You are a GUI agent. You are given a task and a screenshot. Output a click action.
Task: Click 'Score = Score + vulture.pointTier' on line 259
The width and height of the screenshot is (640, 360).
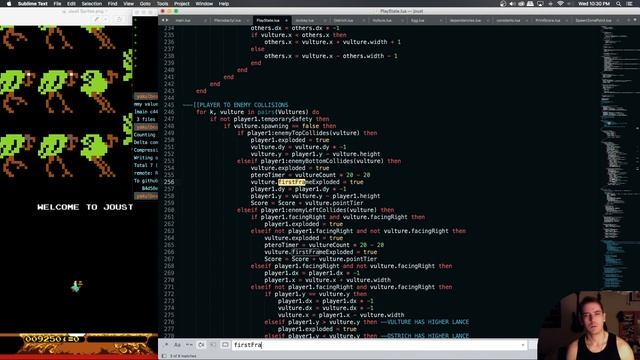point(307,203)
